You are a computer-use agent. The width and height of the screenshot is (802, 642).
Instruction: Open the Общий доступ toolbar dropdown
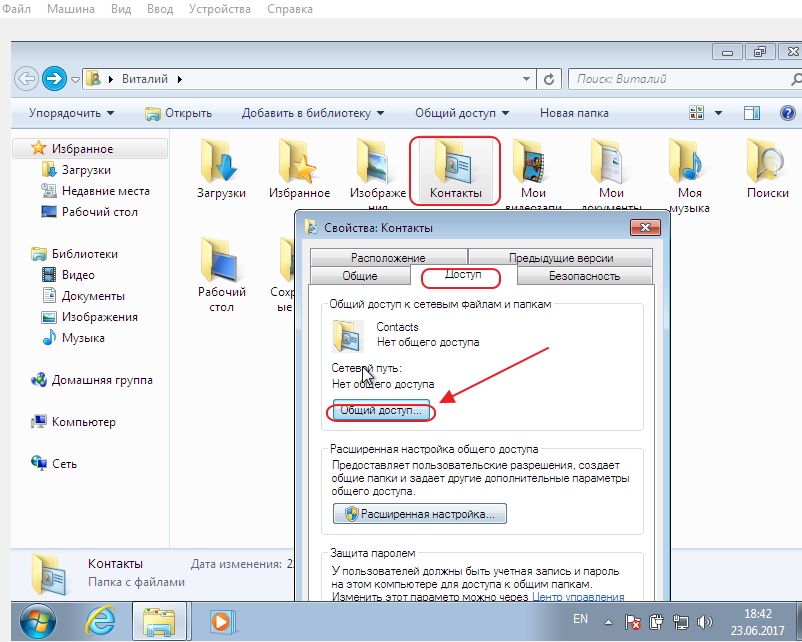pos(462,113)
